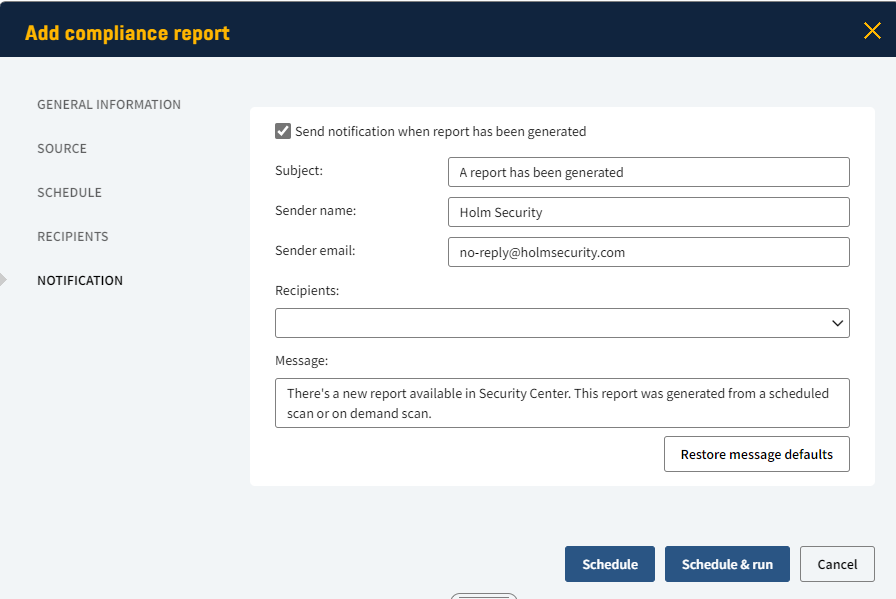Viewport: 896px width, 599px height.
Task: Click the Sender email input box
Action: [648, 252]
